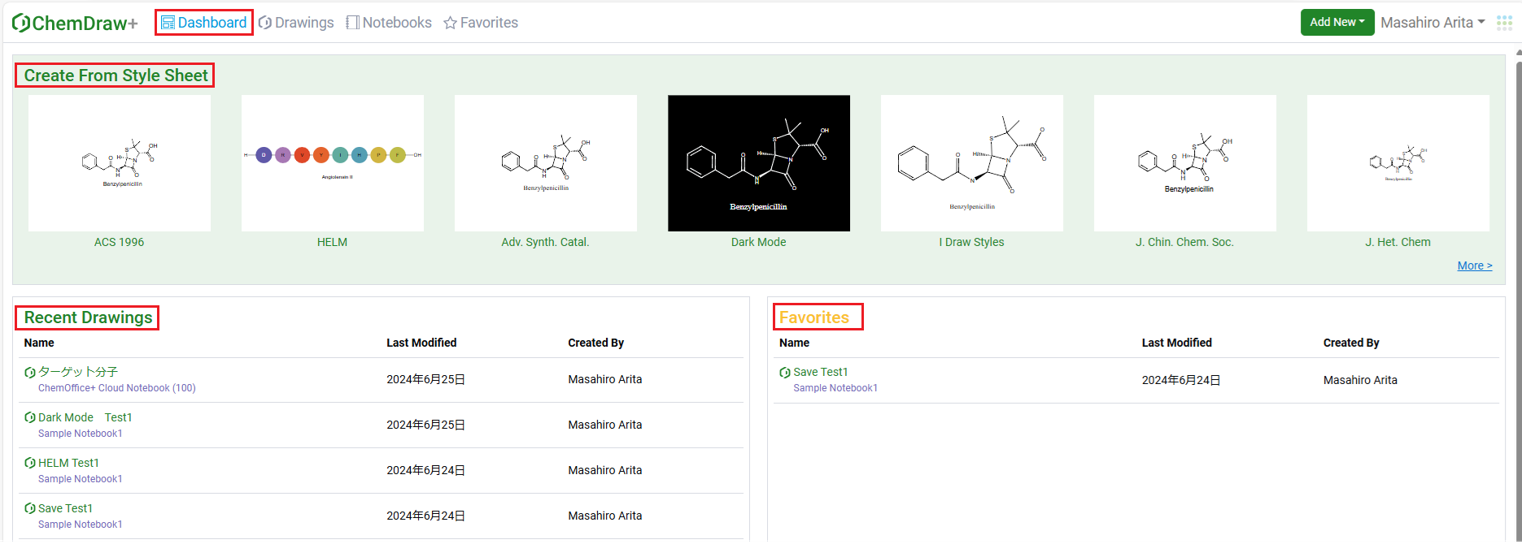The height and width of the screenshot is (544, 1522).
Task: Open the Dashboard tab
Action: pyautogui.click(x=204, y=22)
